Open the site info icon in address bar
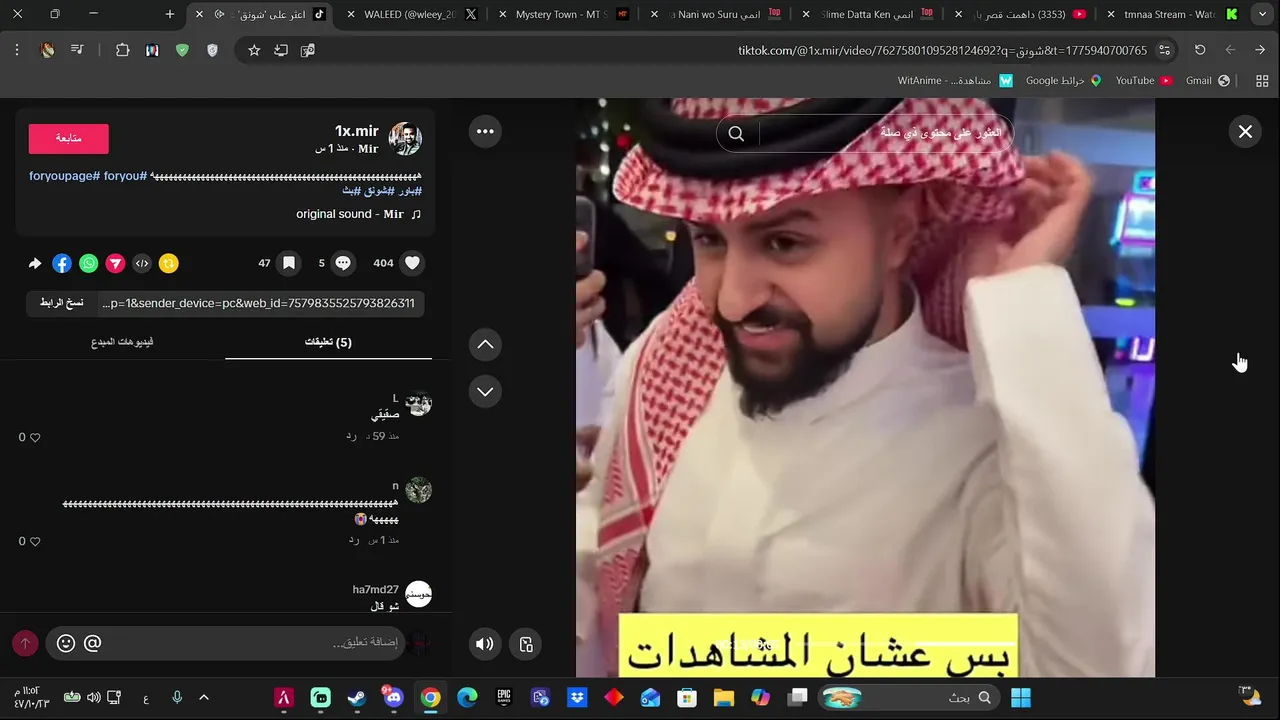Screen dimensions: 1280x720 (1164, 50)
